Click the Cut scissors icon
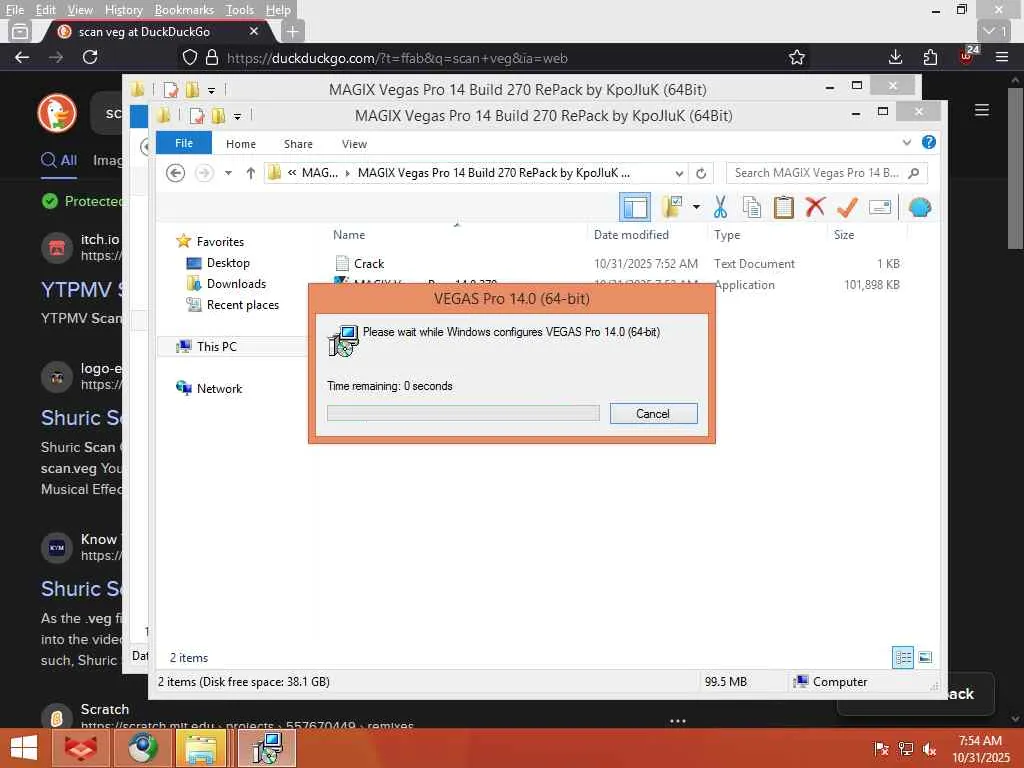Screen dimensions: 1024x768 tap(720, 207)
